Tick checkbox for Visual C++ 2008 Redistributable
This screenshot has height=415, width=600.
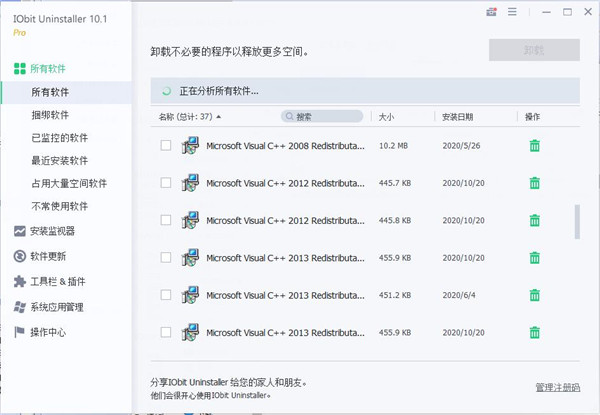[x=166, y=145]
